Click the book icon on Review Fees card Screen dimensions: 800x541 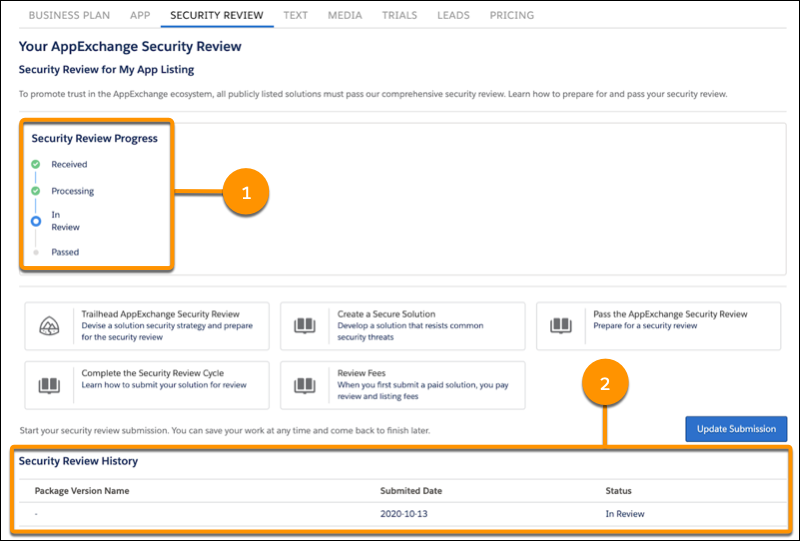pos(305,385)
